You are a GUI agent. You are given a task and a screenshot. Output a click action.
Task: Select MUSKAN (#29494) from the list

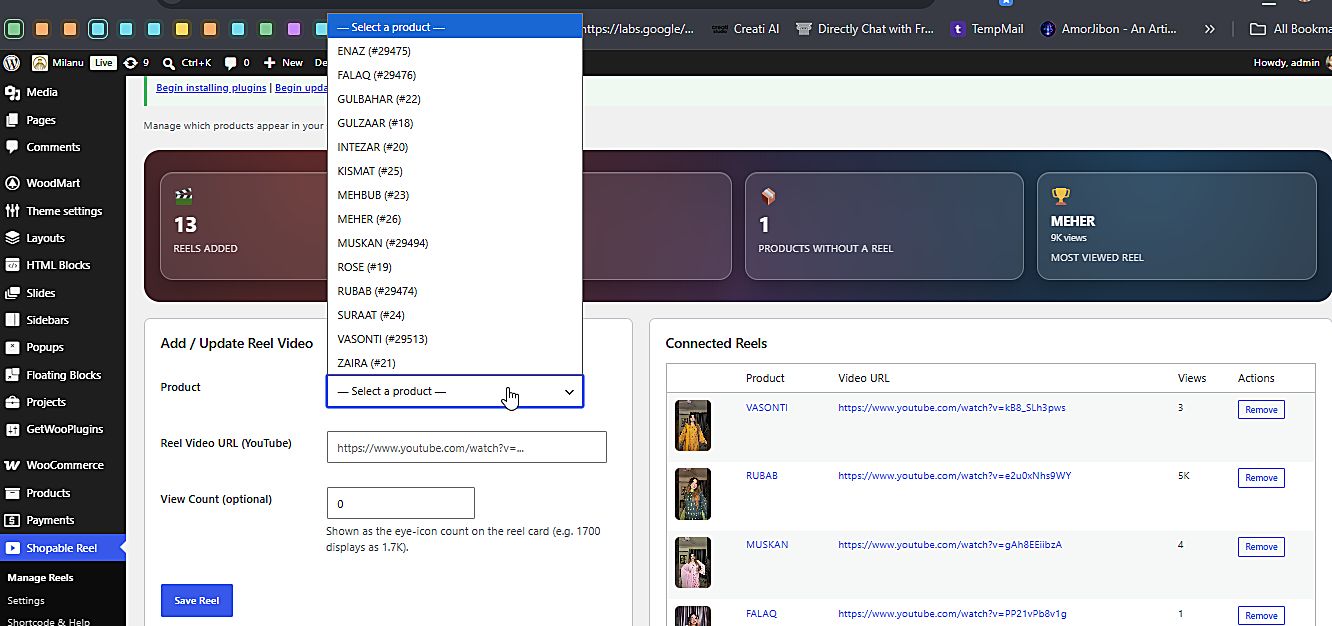455,243
